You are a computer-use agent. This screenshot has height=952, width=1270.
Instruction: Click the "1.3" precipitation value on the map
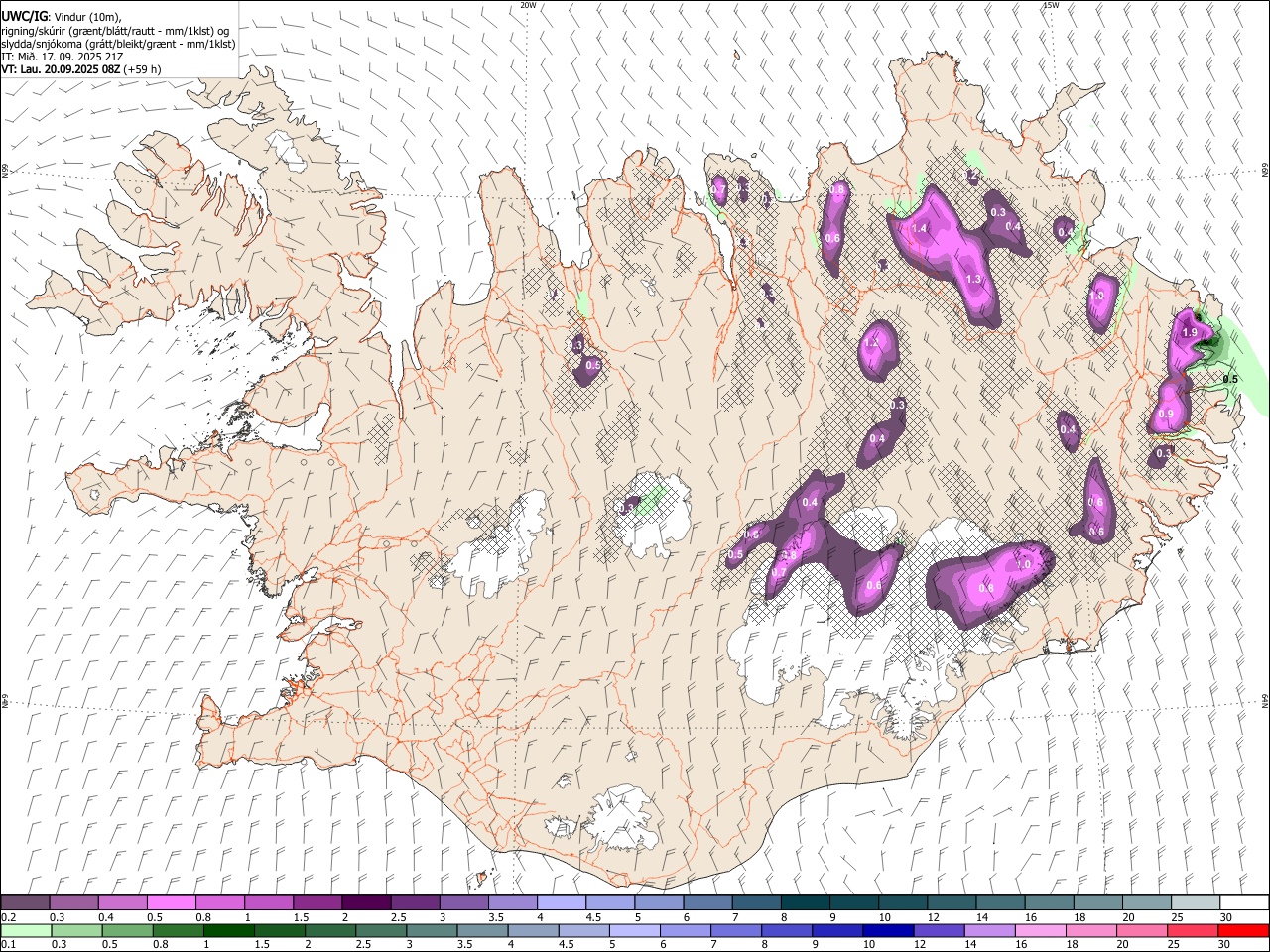[973, 280]
